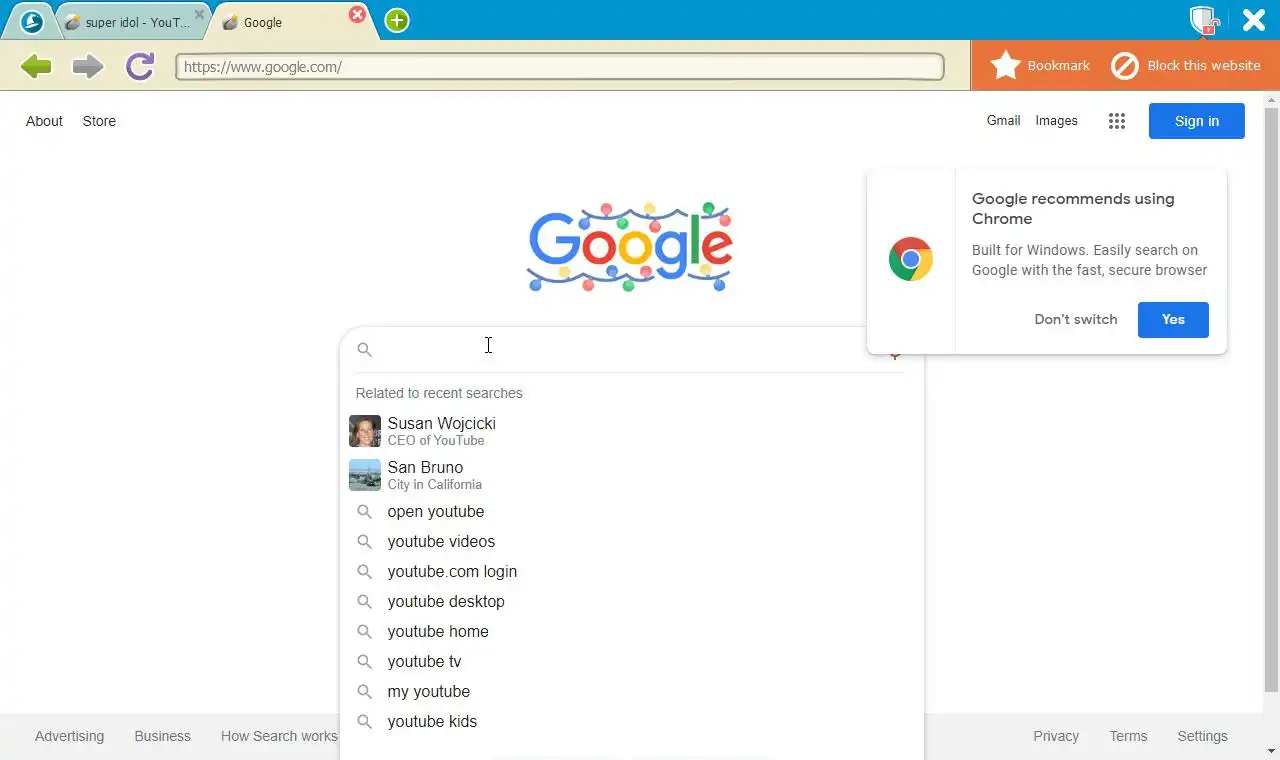Accept Chrome with Yes button

click(1173, 319)
